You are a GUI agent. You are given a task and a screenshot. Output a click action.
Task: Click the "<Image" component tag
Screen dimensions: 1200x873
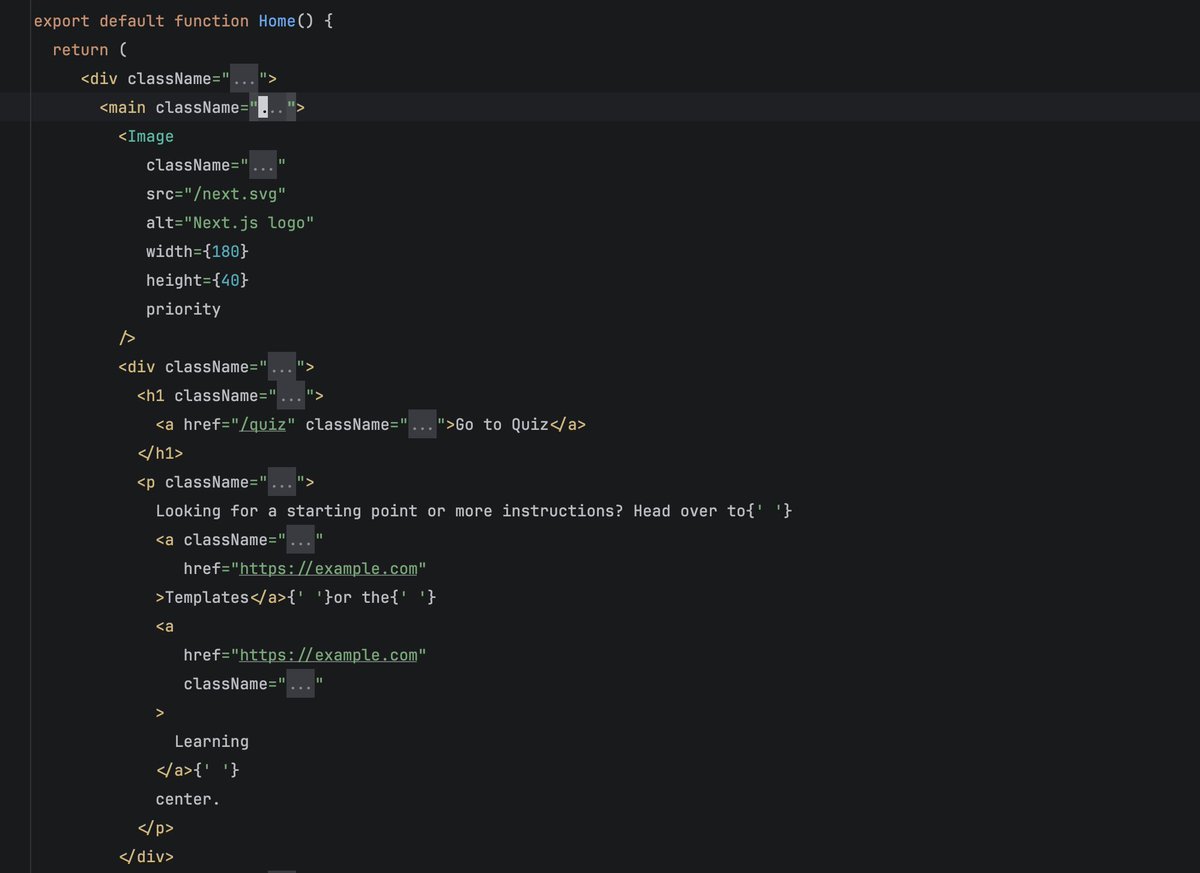point(146,136)
